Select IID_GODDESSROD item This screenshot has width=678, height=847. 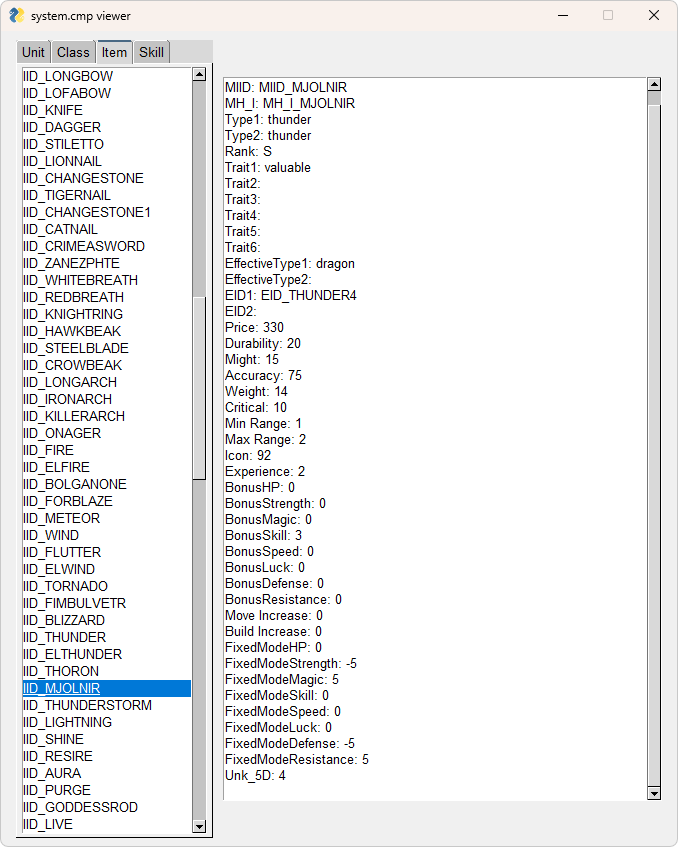pos(80,807)
